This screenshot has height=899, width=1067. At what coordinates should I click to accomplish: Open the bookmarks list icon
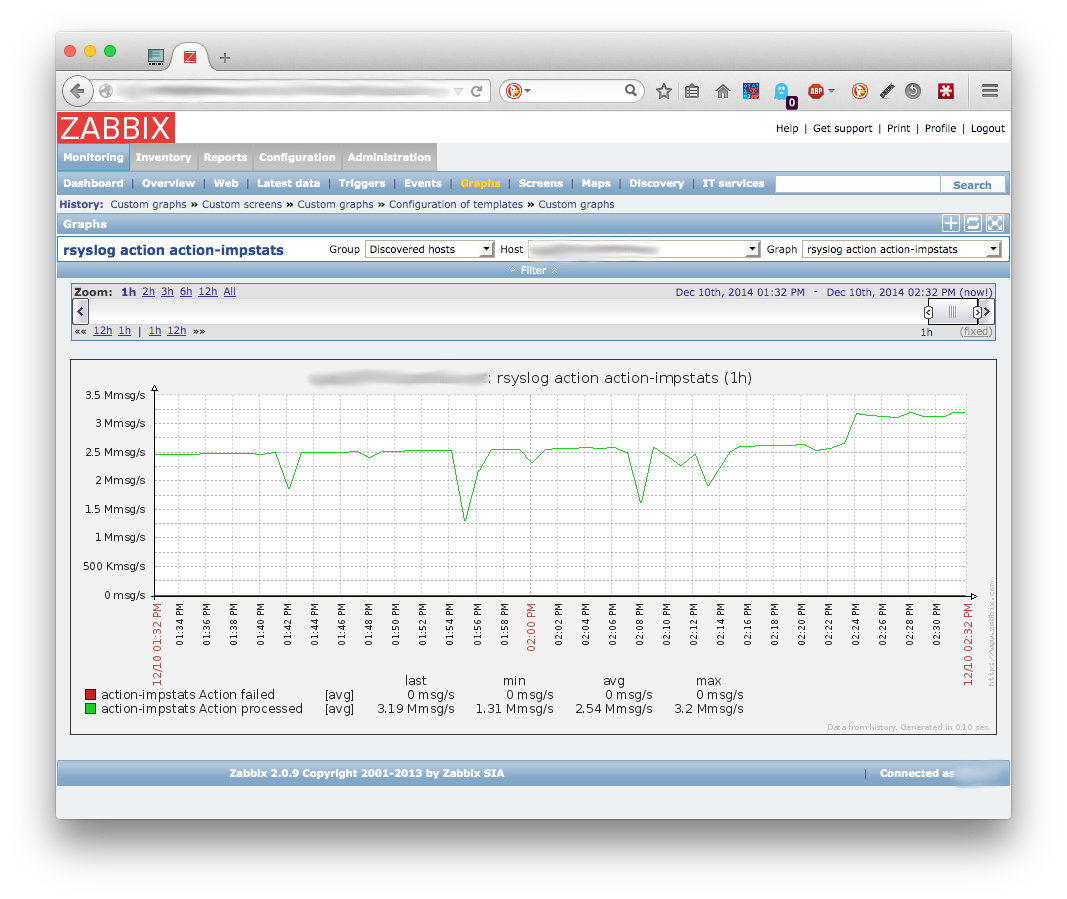692,91
